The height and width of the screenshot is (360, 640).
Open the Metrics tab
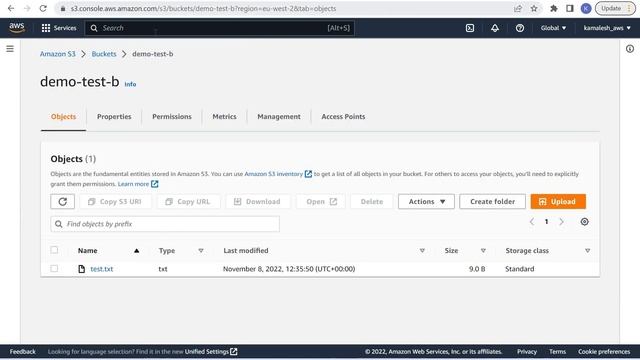coord(224,117)
